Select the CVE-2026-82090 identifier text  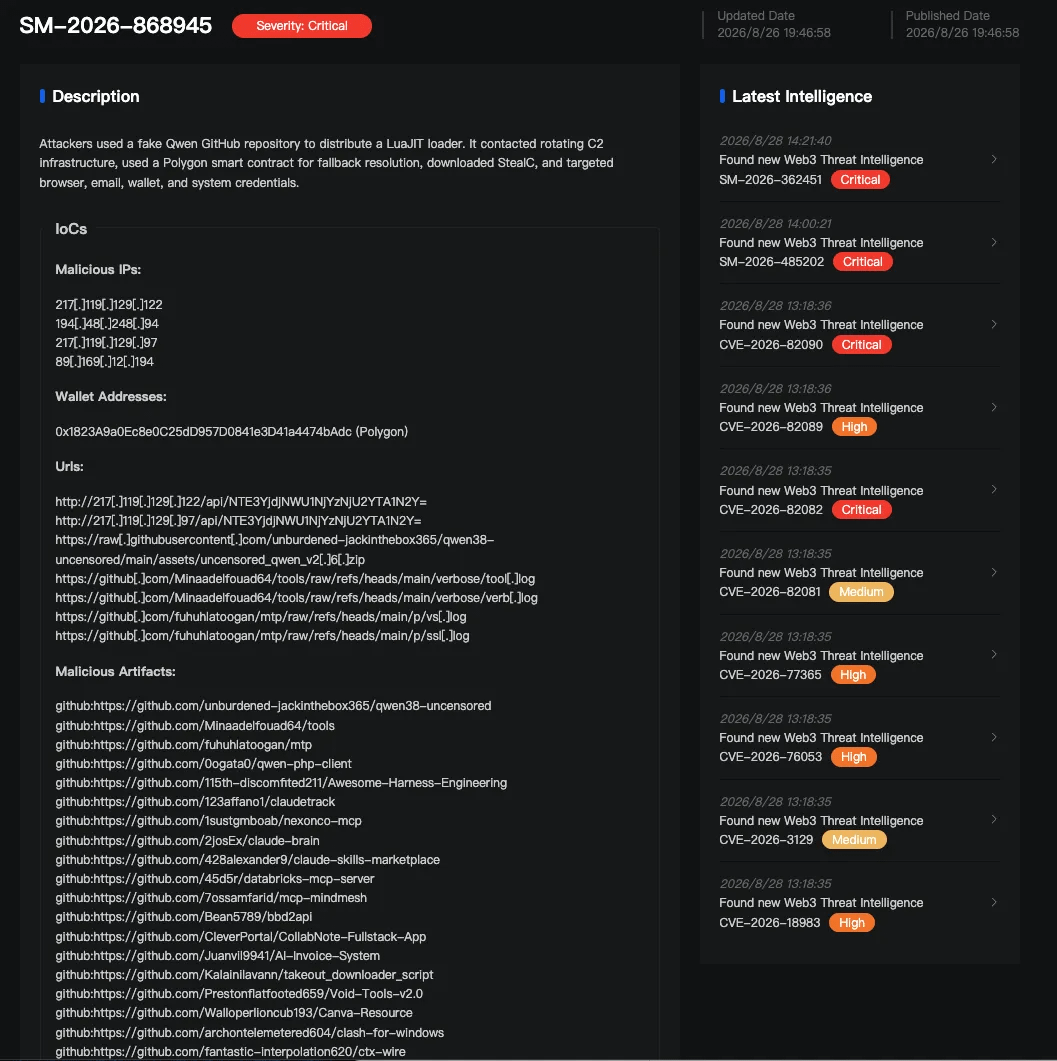coord(771,344)
